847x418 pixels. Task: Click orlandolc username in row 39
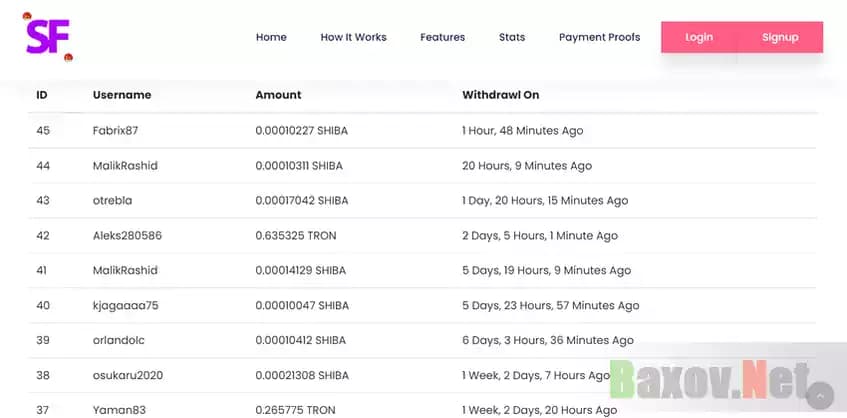pos(118,341)
